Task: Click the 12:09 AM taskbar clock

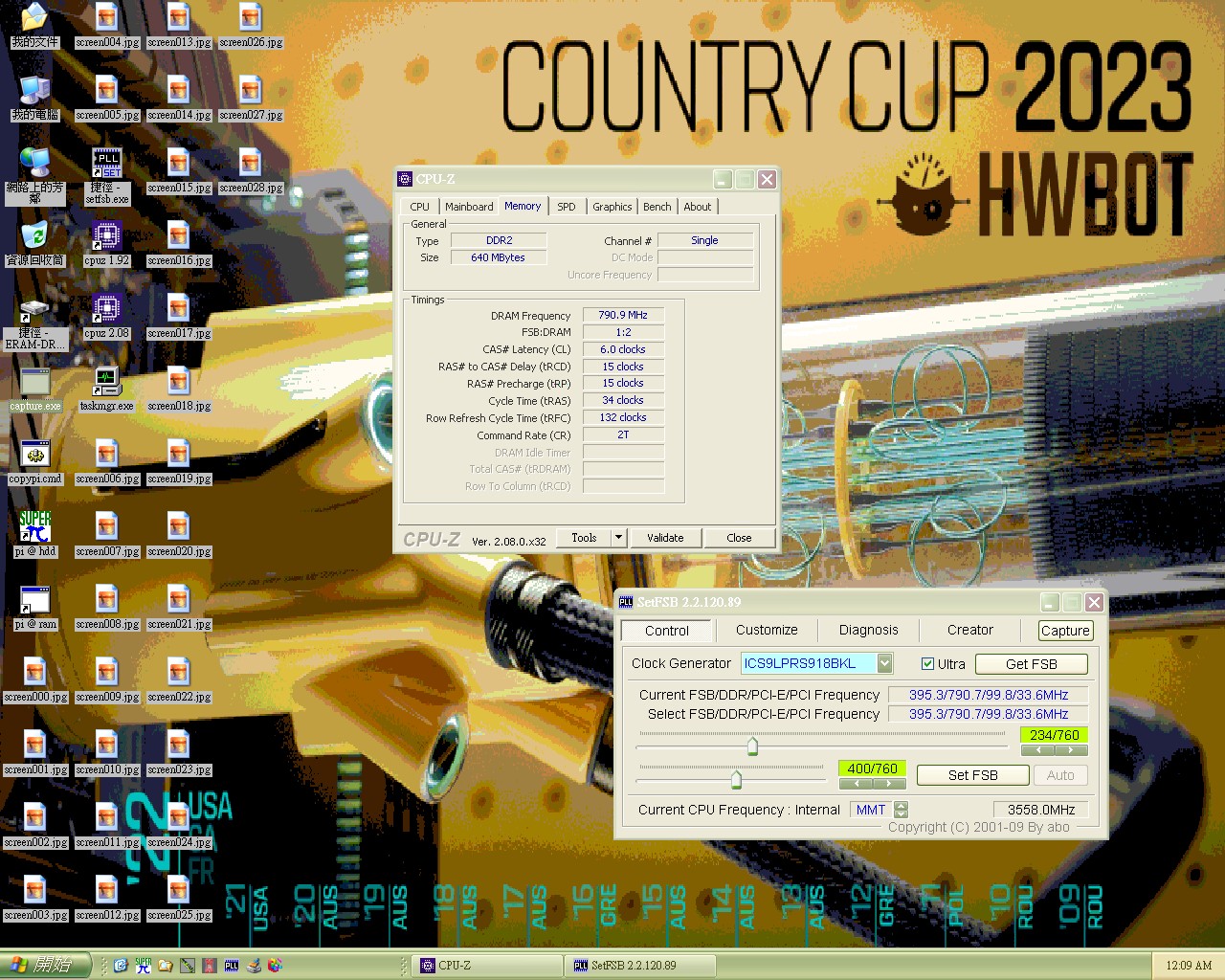Action: [1189, 966]
